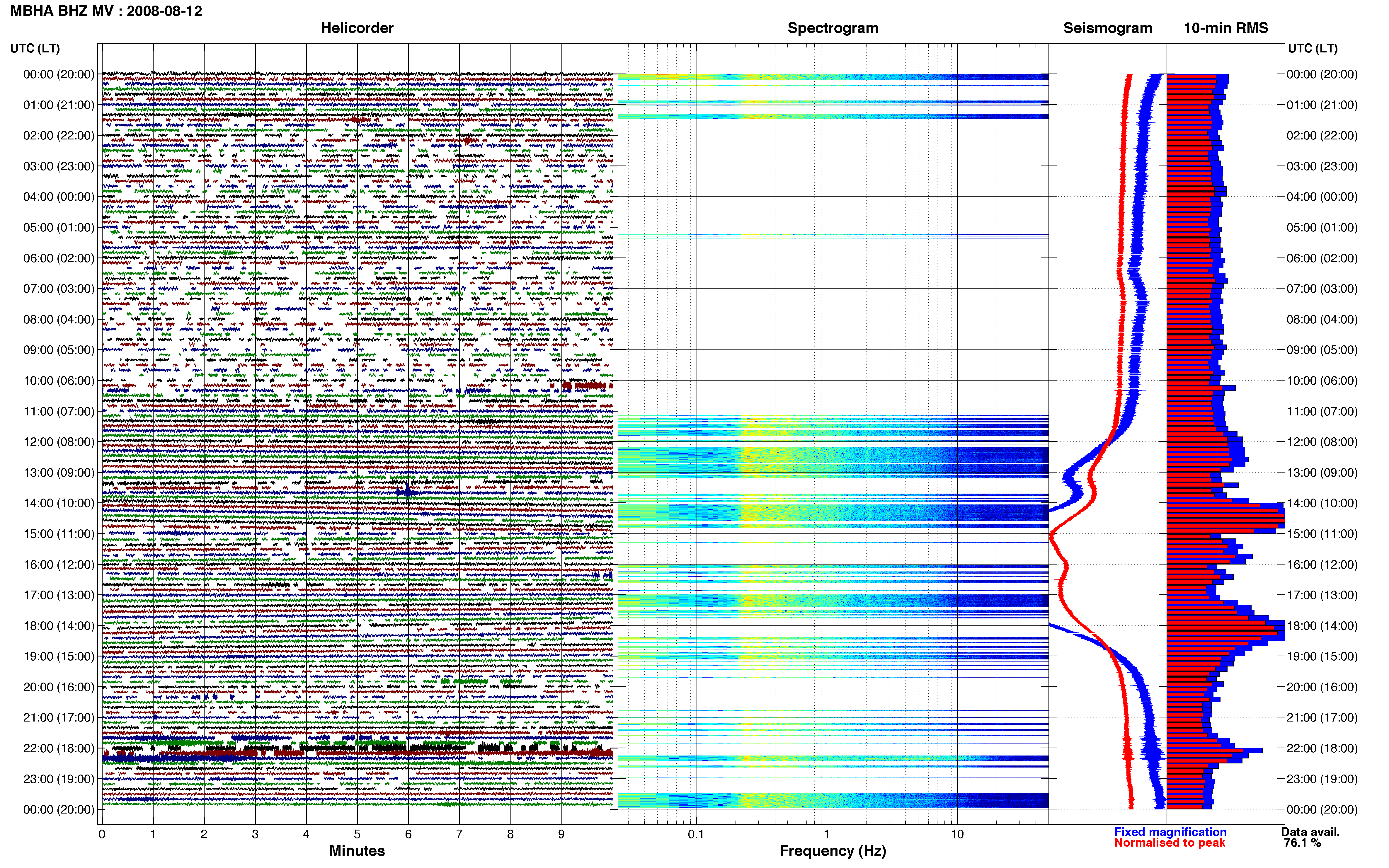Click the 'Minutes' x-axis label
1389x868 pixels.
[x=357, y=851]
